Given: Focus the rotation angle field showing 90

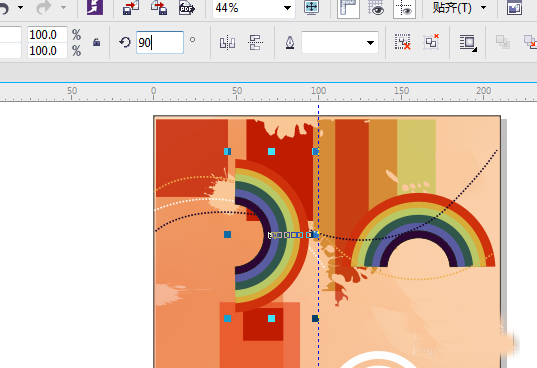Looking at the screenshot, I should coord(160,42).
